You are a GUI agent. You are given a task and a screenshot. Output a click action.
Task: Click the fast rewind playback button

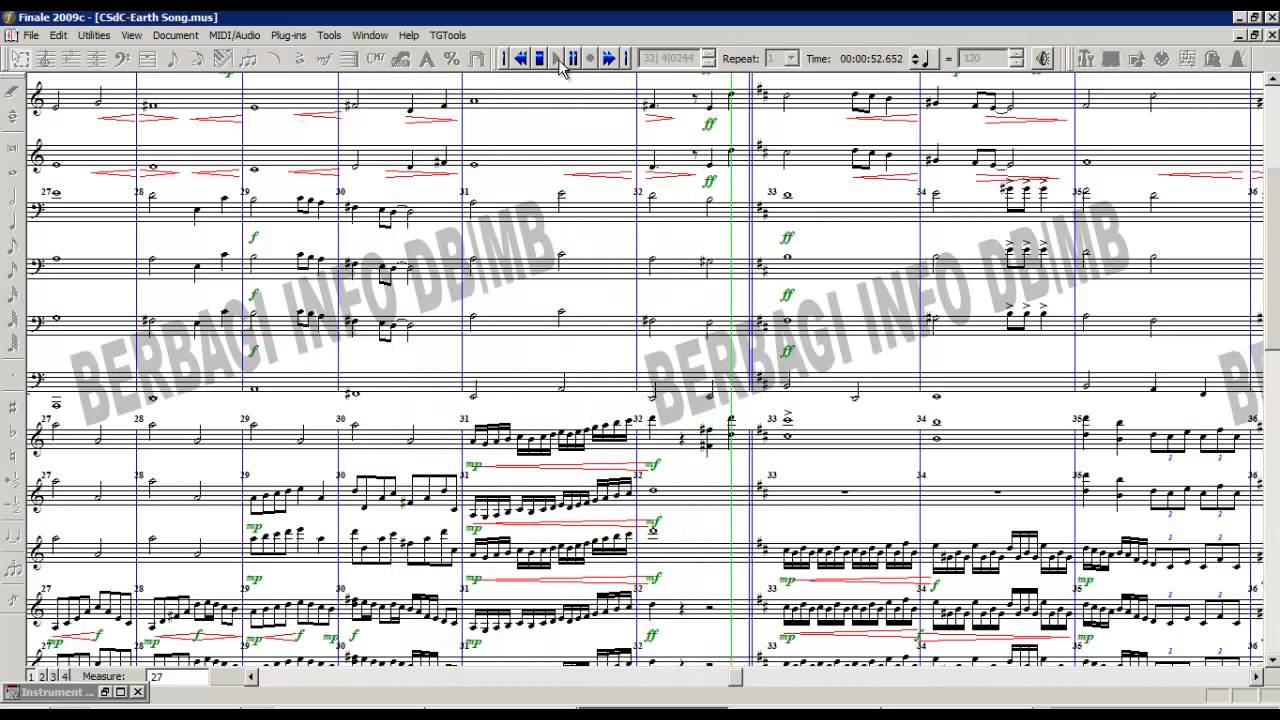[521, 59]
